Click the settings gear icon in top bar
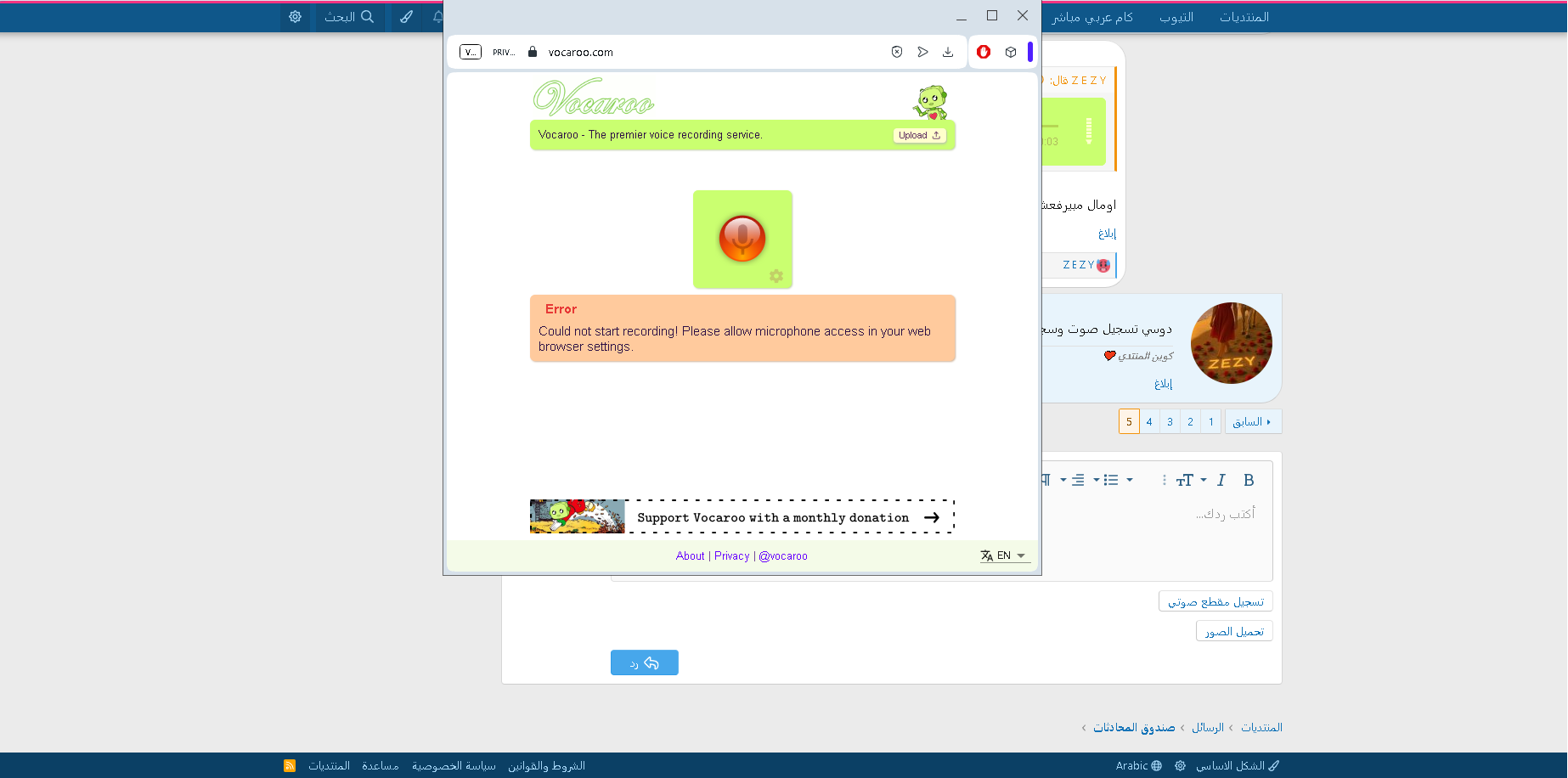Image resolution: width=1568 pixels, height=778 pixels. click(295, 16)
